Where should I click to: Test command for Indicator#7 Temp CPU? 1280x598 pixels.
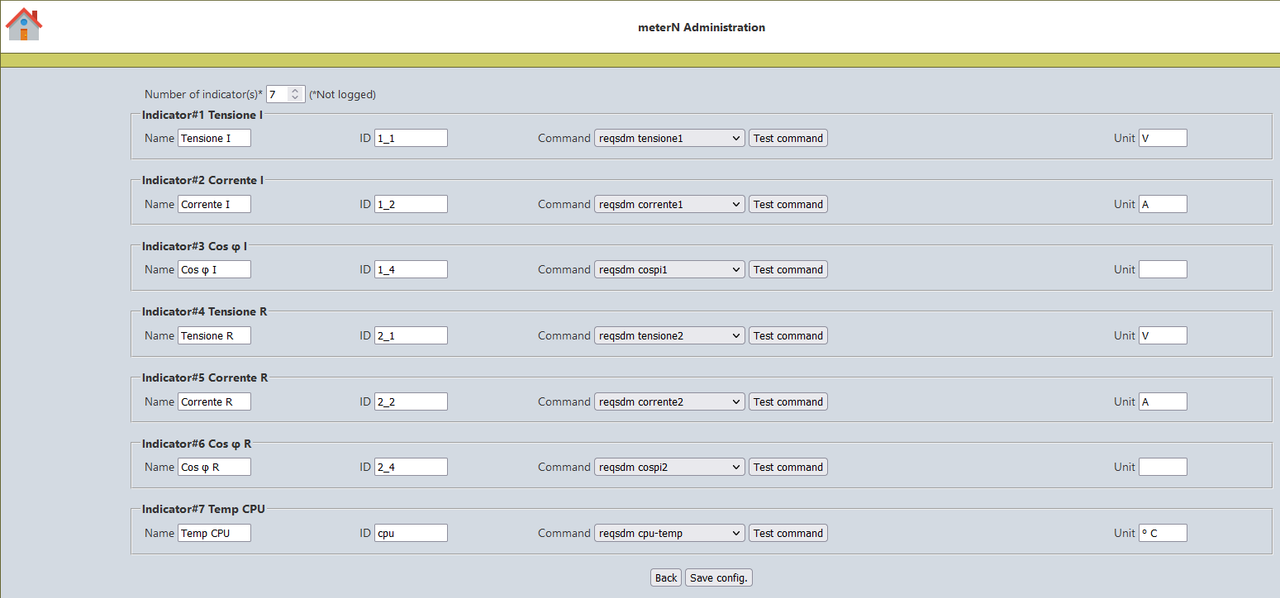788,533
